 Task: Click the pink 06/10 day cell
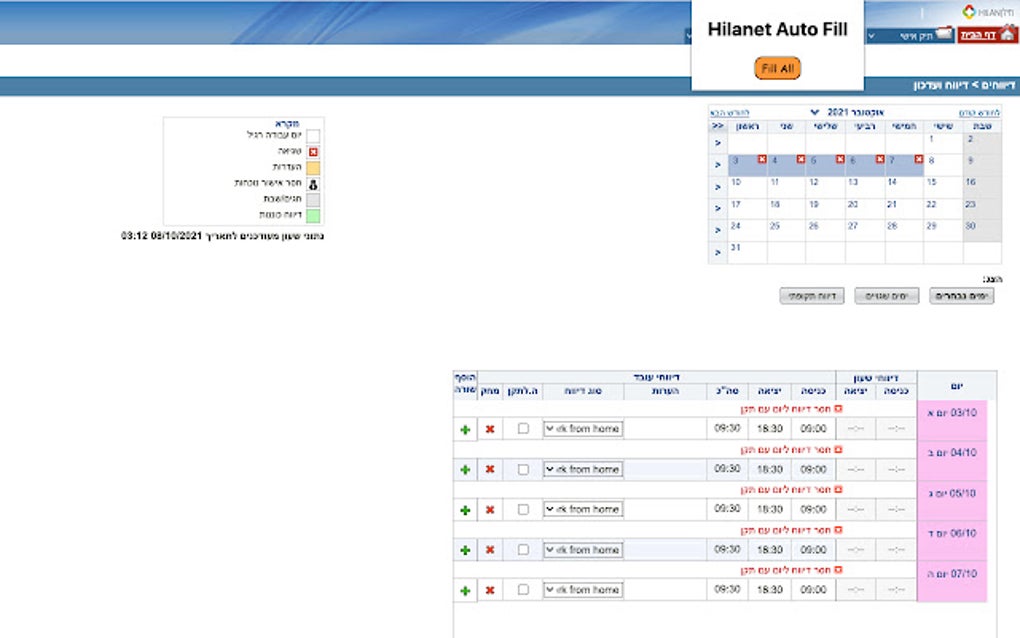952,542
